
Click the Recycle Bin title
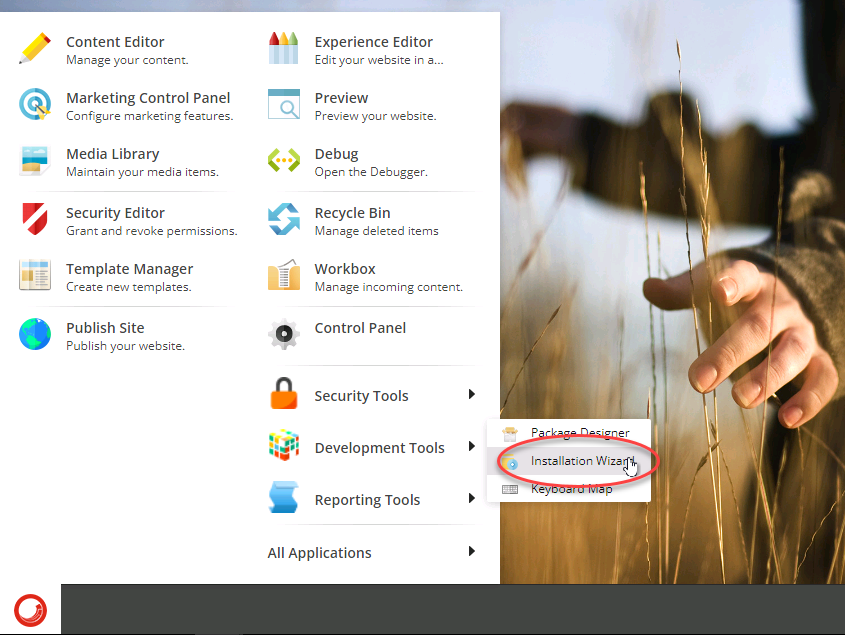[x=352, y=213]
